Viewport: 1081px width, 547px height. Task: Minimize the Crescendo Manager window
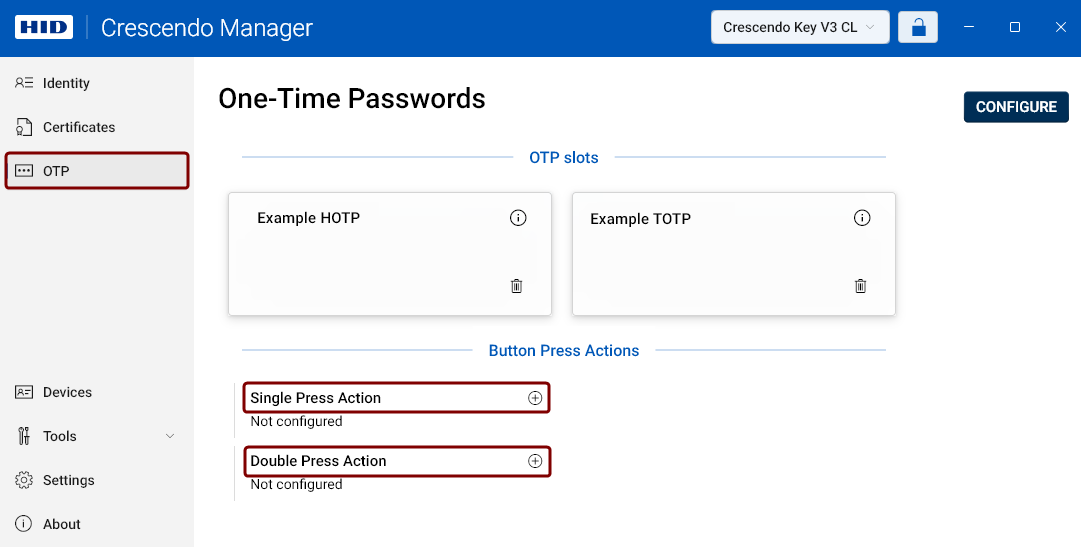tap(969, 27)
